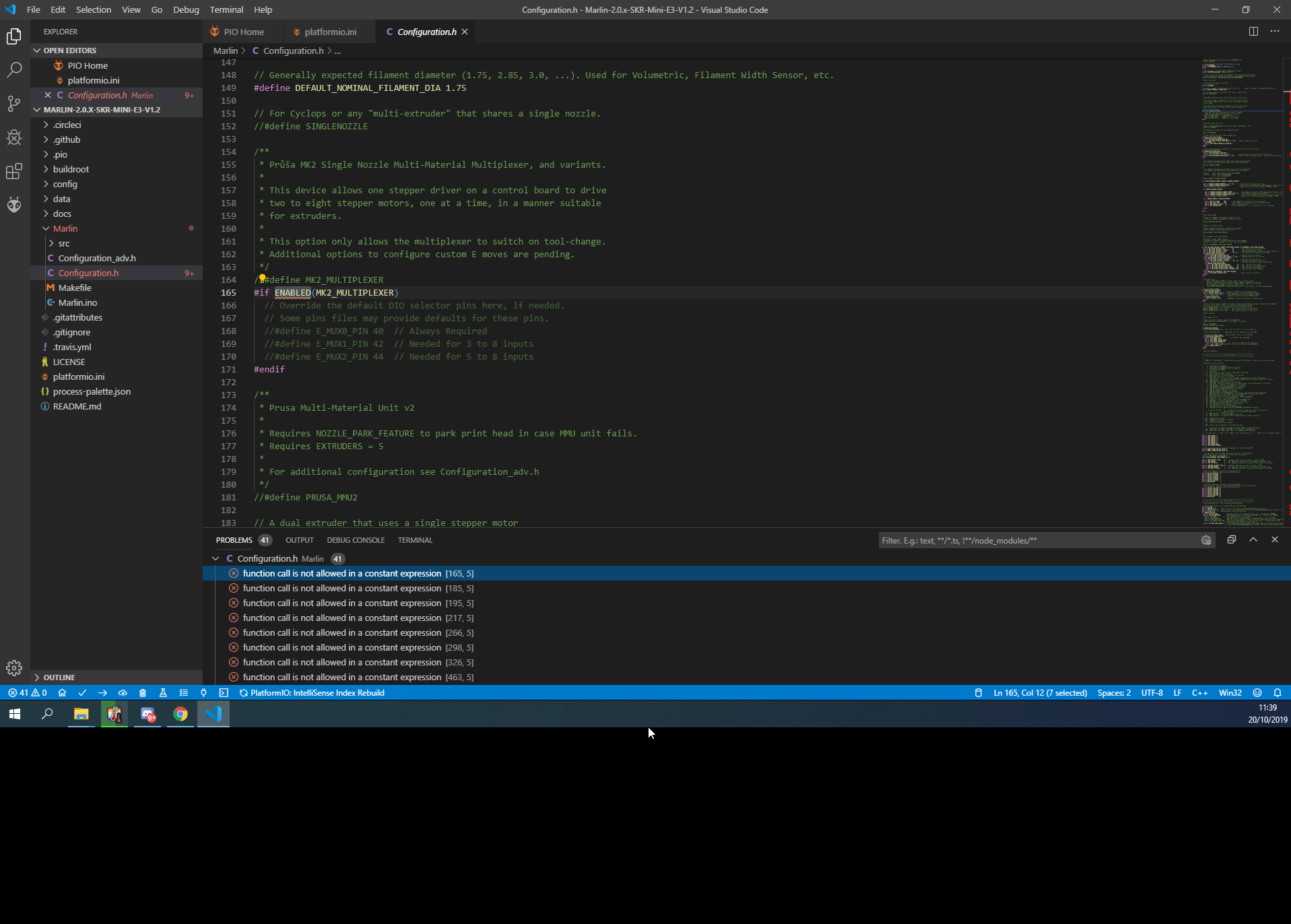
Task: Click the PlatformIO Test flask icon
Action: click(163, 693)
